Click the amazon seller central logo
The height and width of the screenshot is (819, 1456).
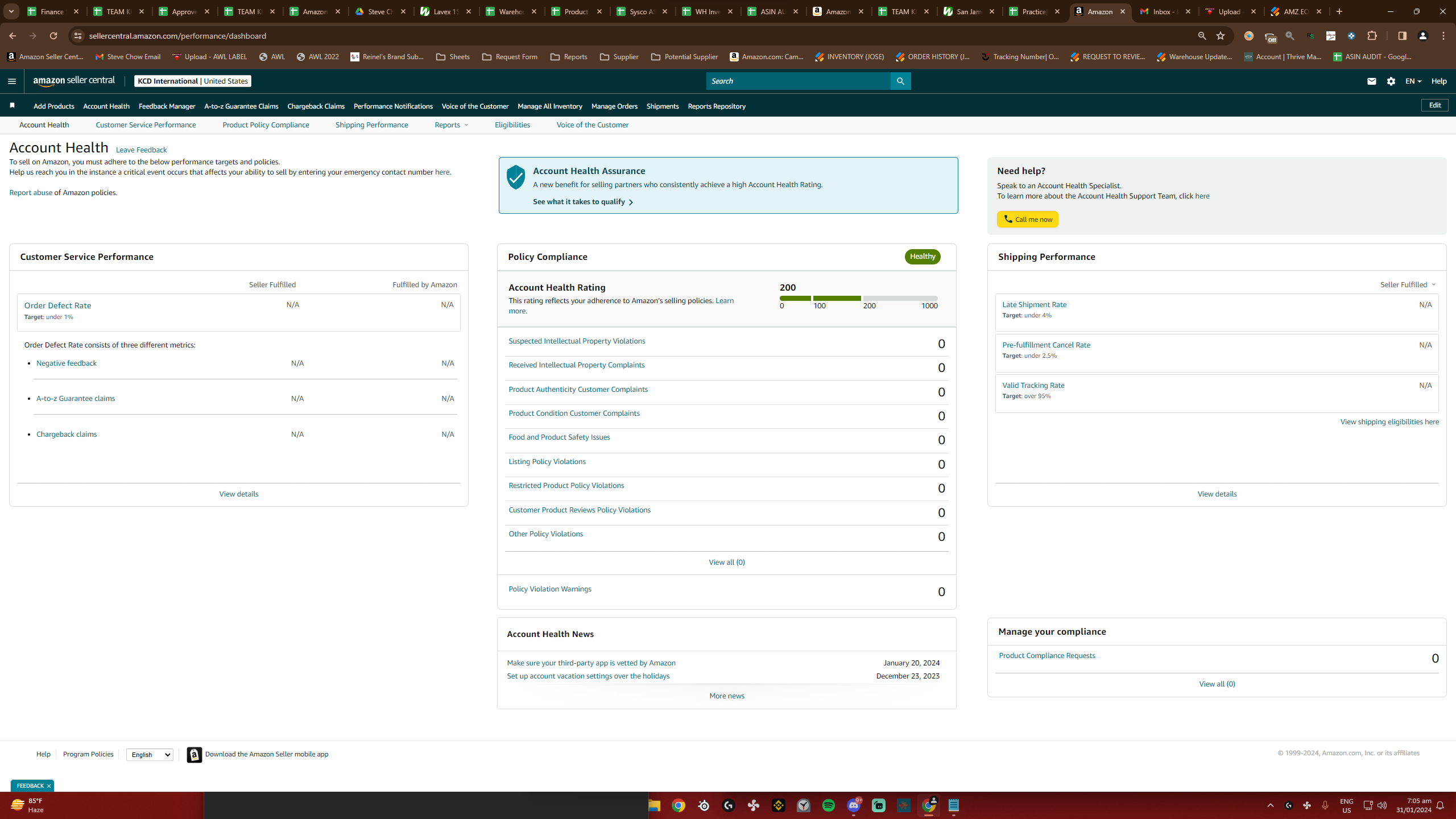click(x=74, y=81)
